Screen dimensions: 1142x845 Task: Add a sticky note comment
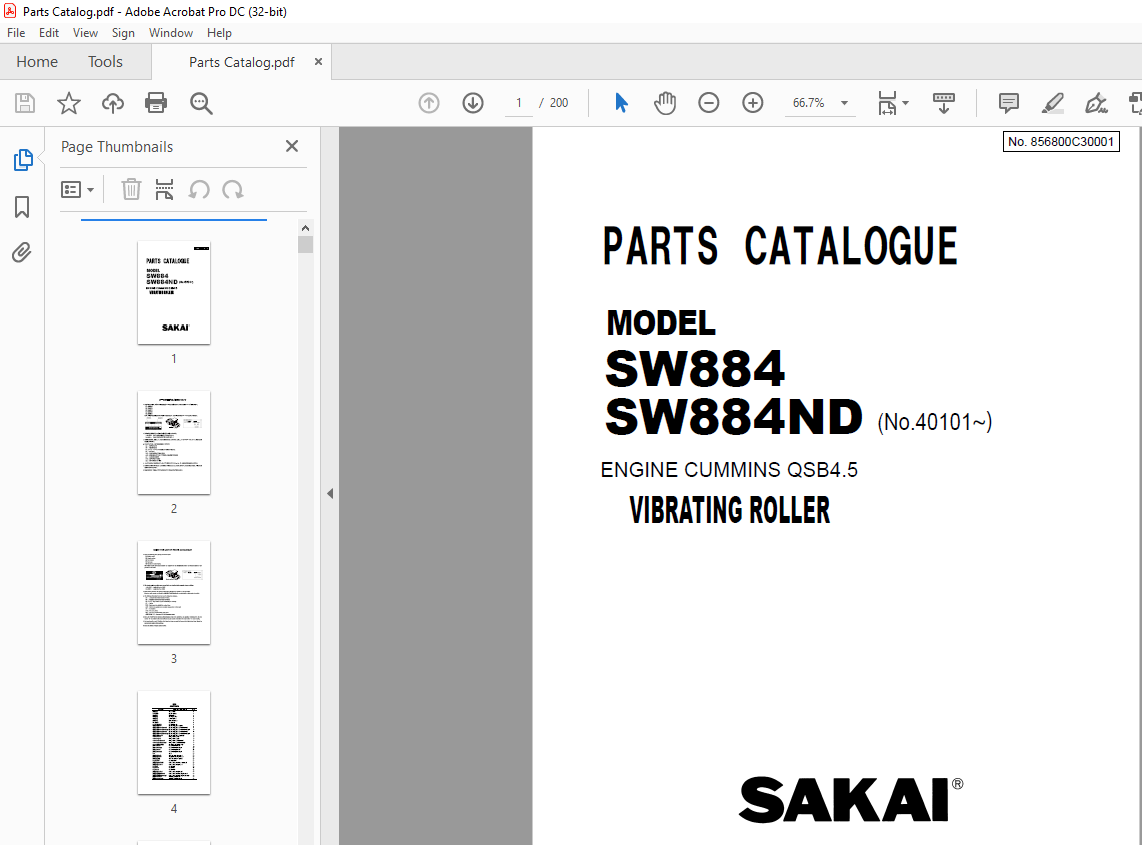[1009, 103]
